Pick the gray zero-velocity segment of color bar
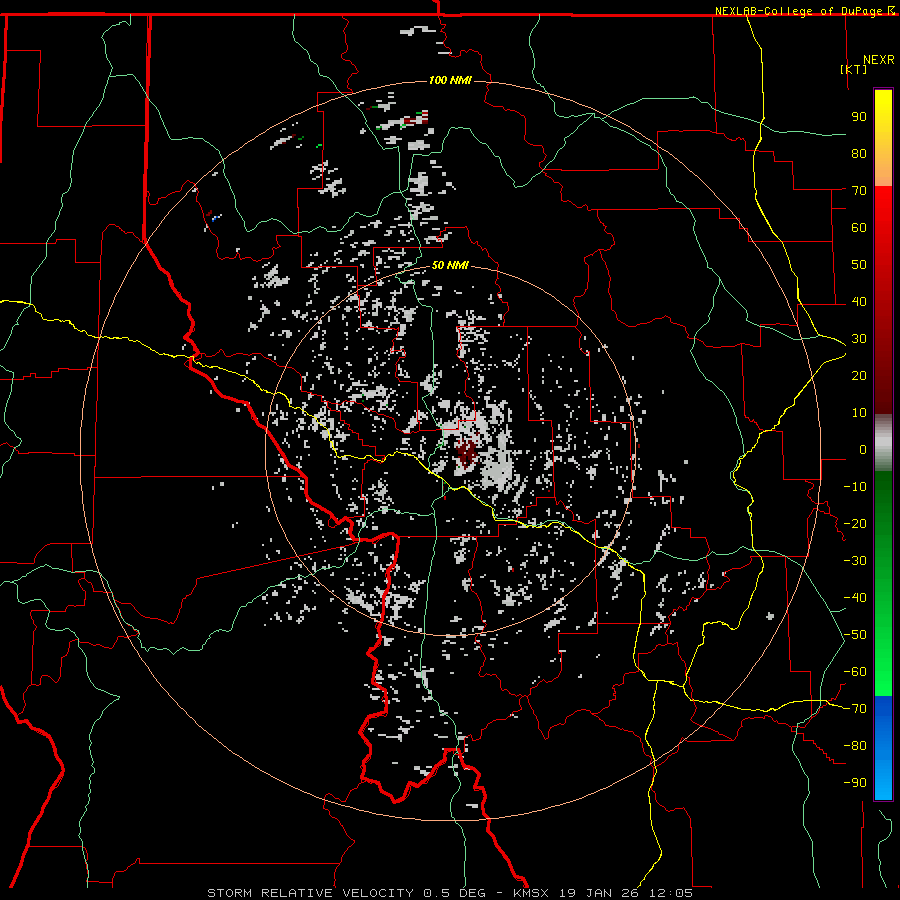Viewport: 900px width, 900px height. coord(883,443)
